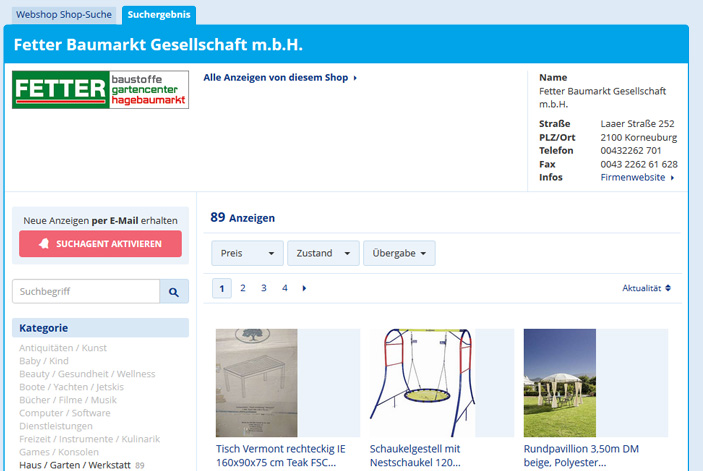Open Alle Anzeigen von diesem Shop link
This screenshot has height=471, width=703.
coord(280,78)
